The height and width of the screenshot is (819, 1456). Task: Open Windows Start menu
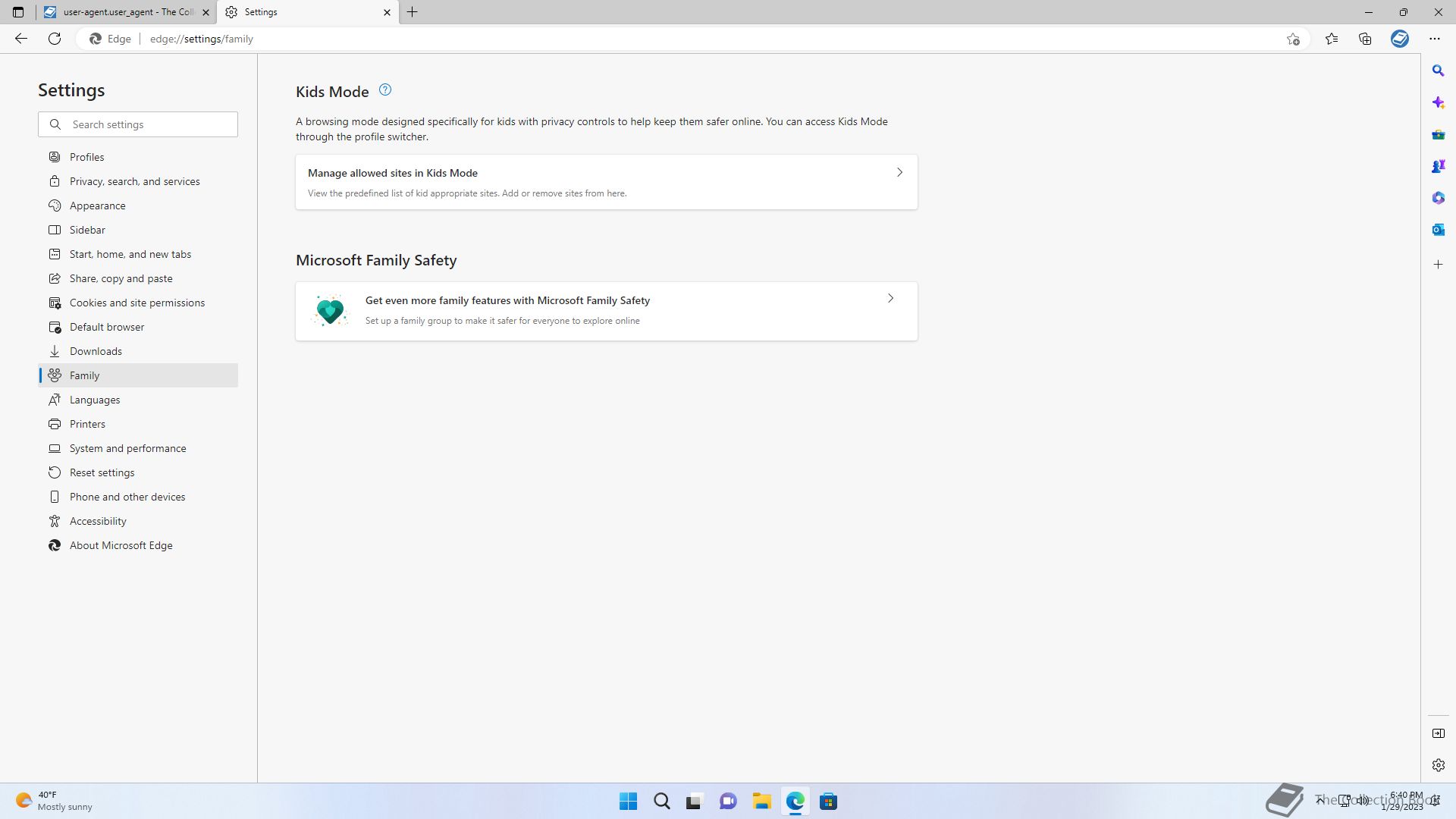(629, 802)
